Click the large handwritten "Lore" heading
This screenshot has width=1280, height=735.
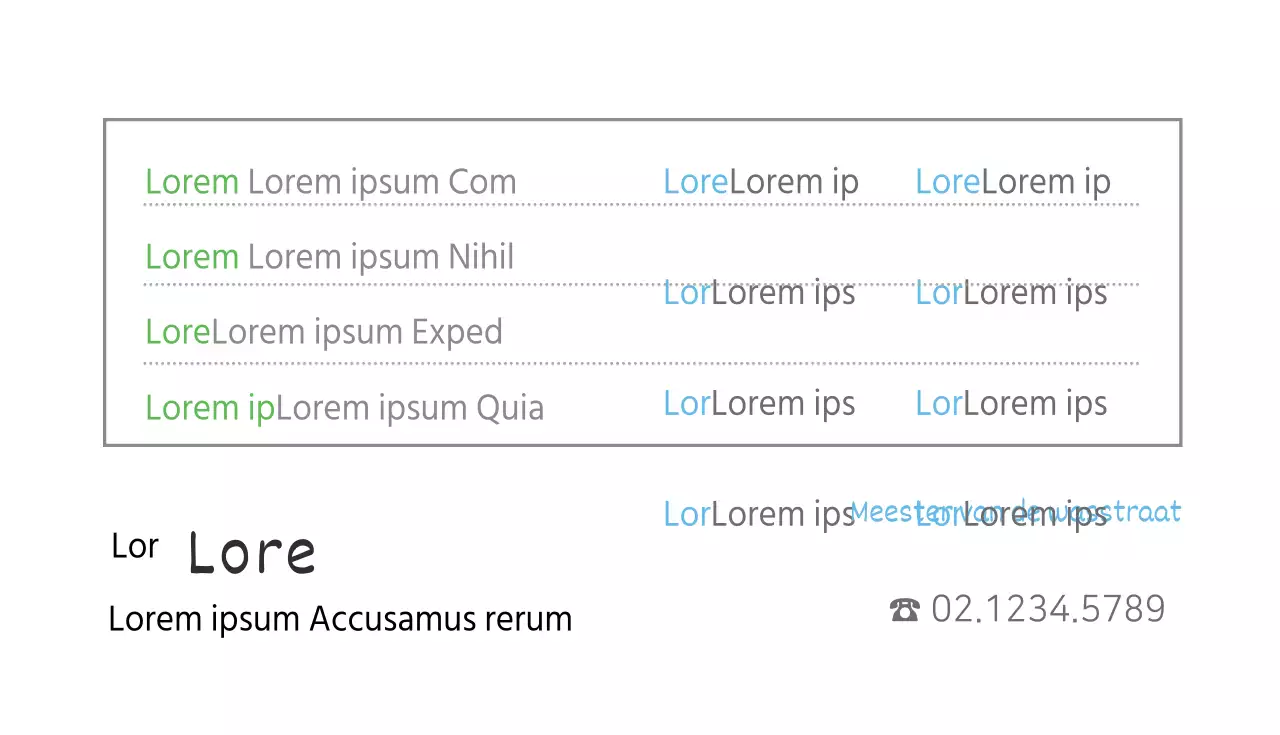tap(252, 553)
